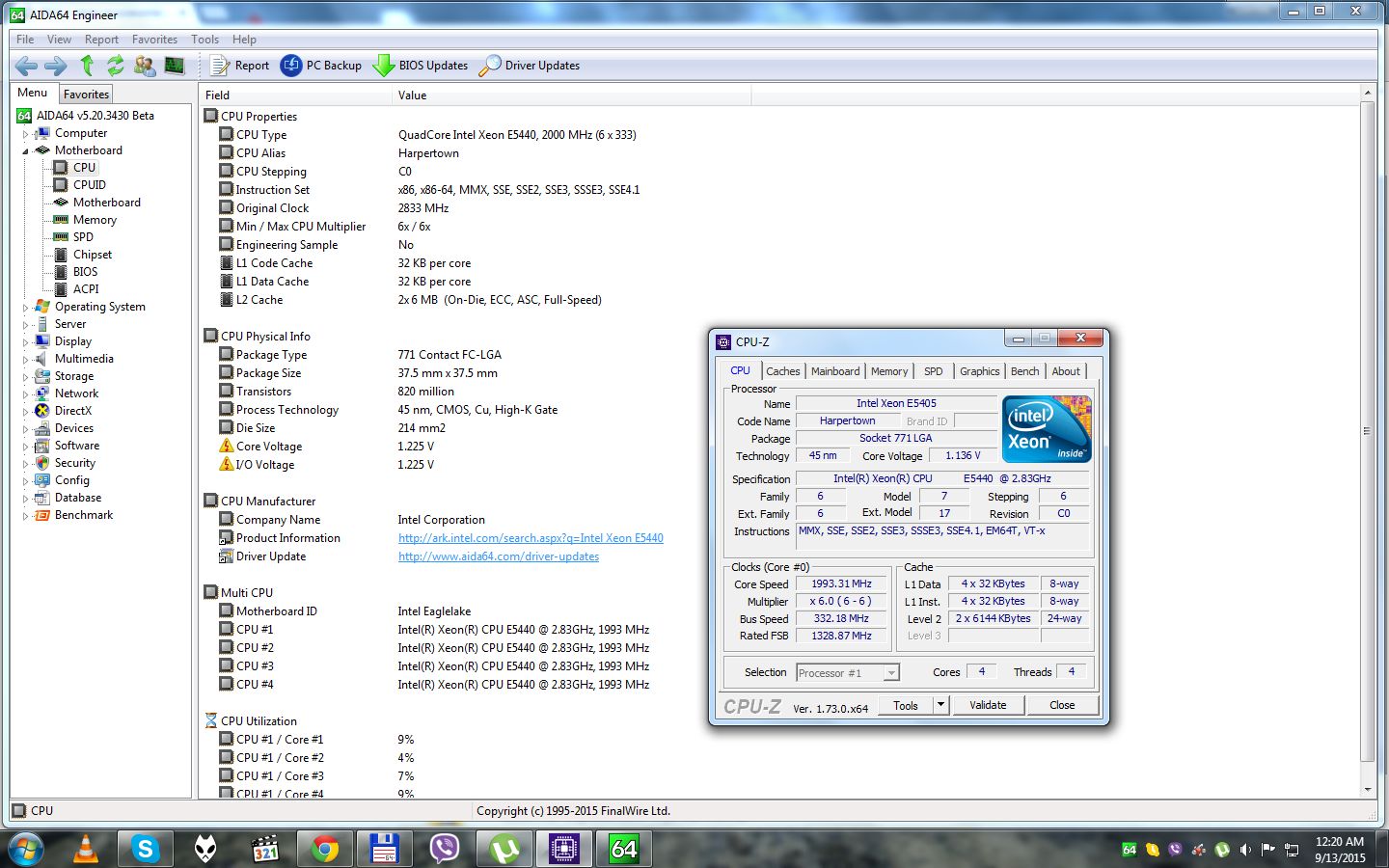Switch to Memory tab in CPU-Z
The height and width of the screenshot is (868, 1389).
click(889, 371)
